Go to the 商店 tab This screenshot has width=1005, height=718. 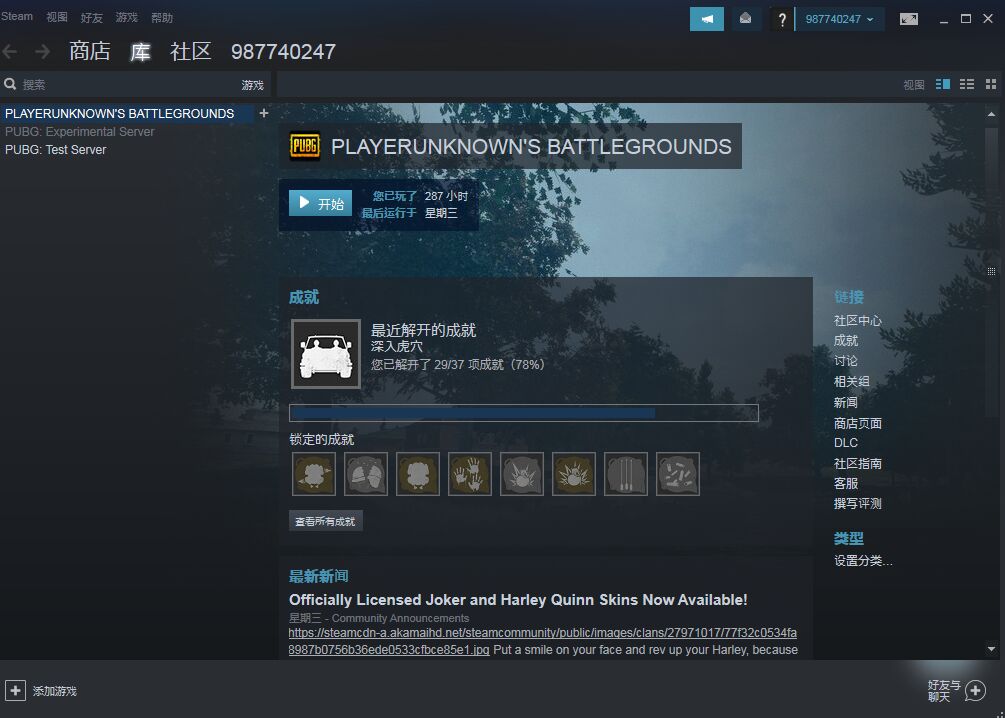(x=90, y=51)
